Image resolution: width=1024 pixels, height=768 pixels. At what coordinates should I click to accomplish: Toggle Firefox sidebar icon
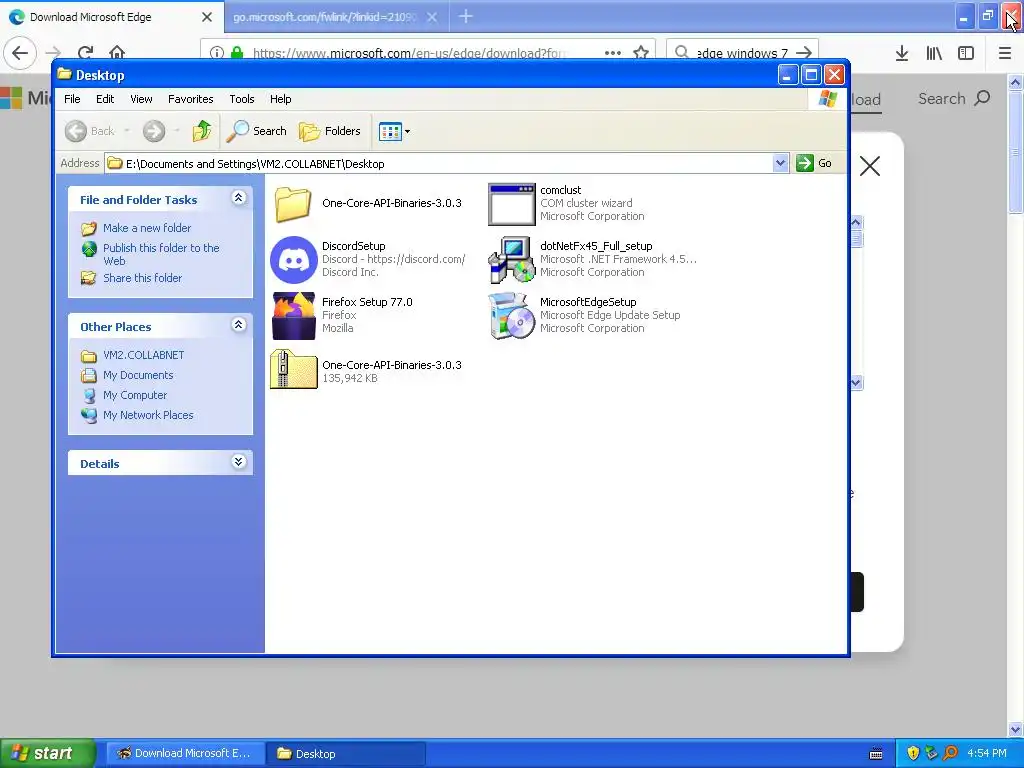[x=966, y=54]
